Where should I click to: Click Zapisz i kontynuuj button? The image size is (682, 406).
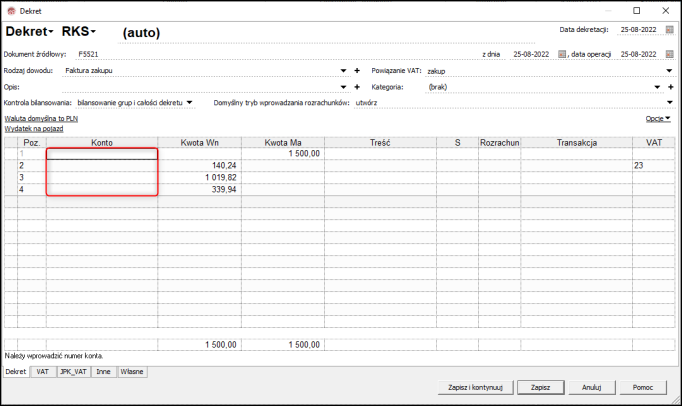click(x=475, y=387)
